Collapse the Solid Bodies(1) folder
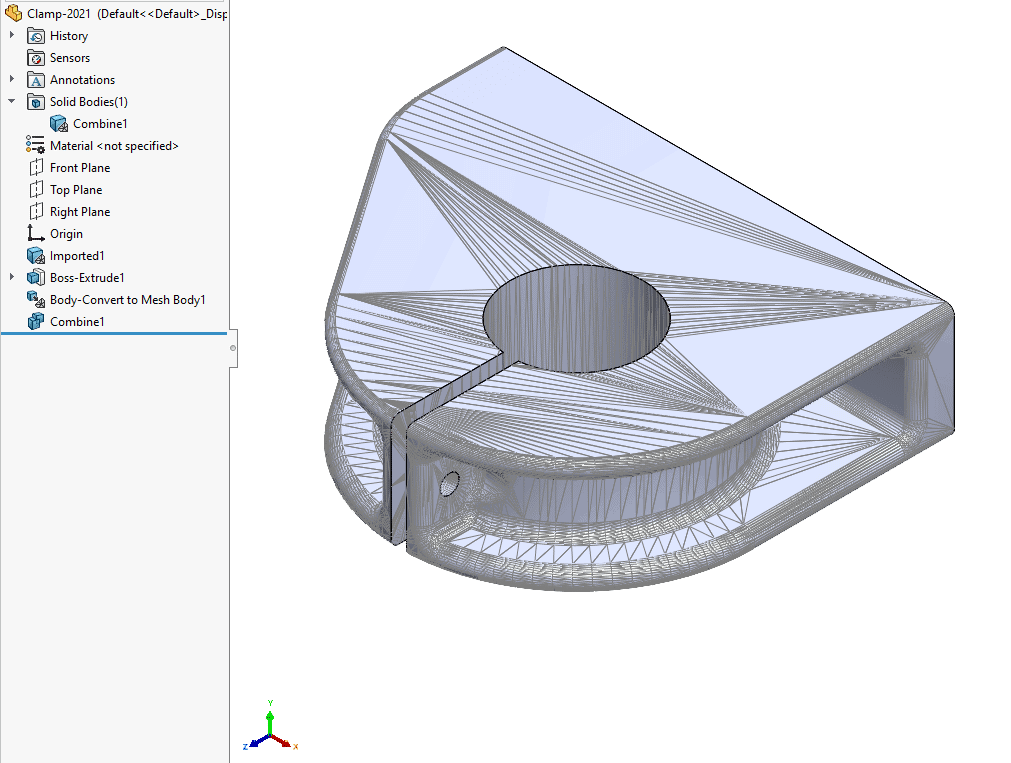 coord(11,101)
